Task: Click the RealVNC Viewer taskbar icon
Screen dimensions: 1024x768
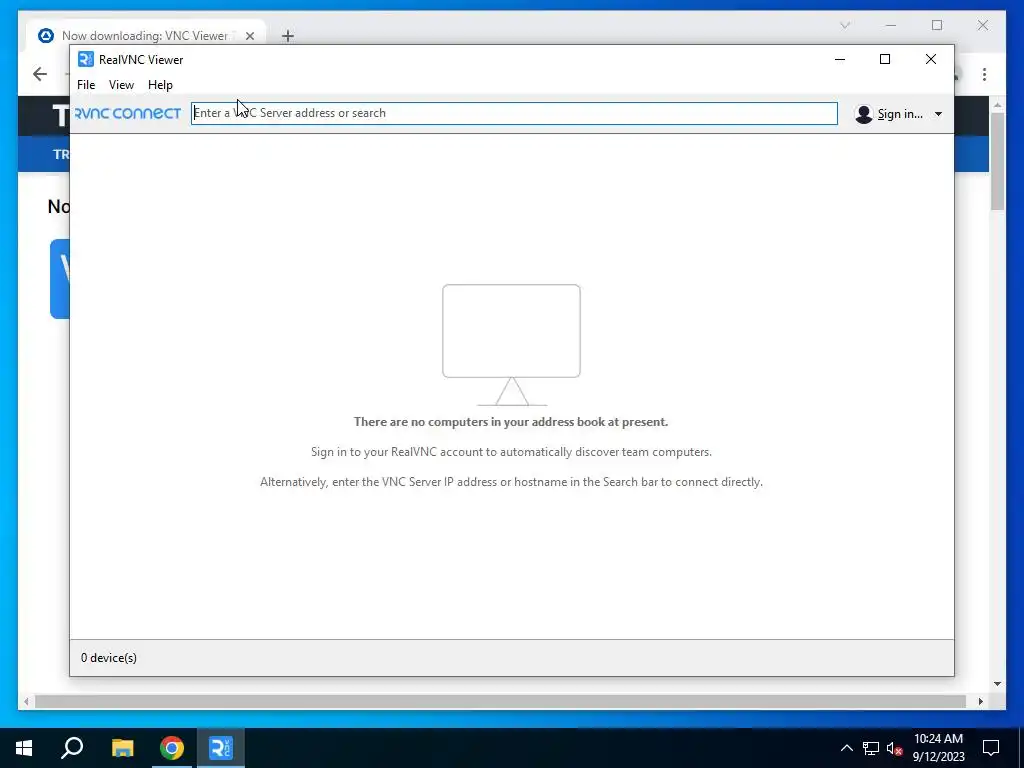Action: click(x=221, y=748)
